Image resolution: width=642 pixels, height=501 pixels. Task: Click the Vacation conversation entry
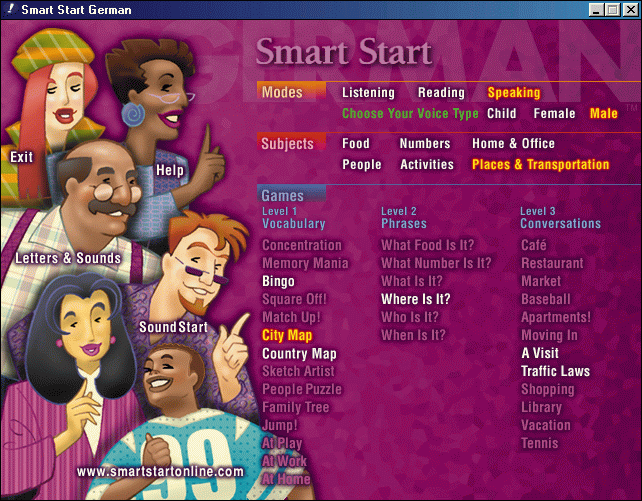(x=545, y=425)
